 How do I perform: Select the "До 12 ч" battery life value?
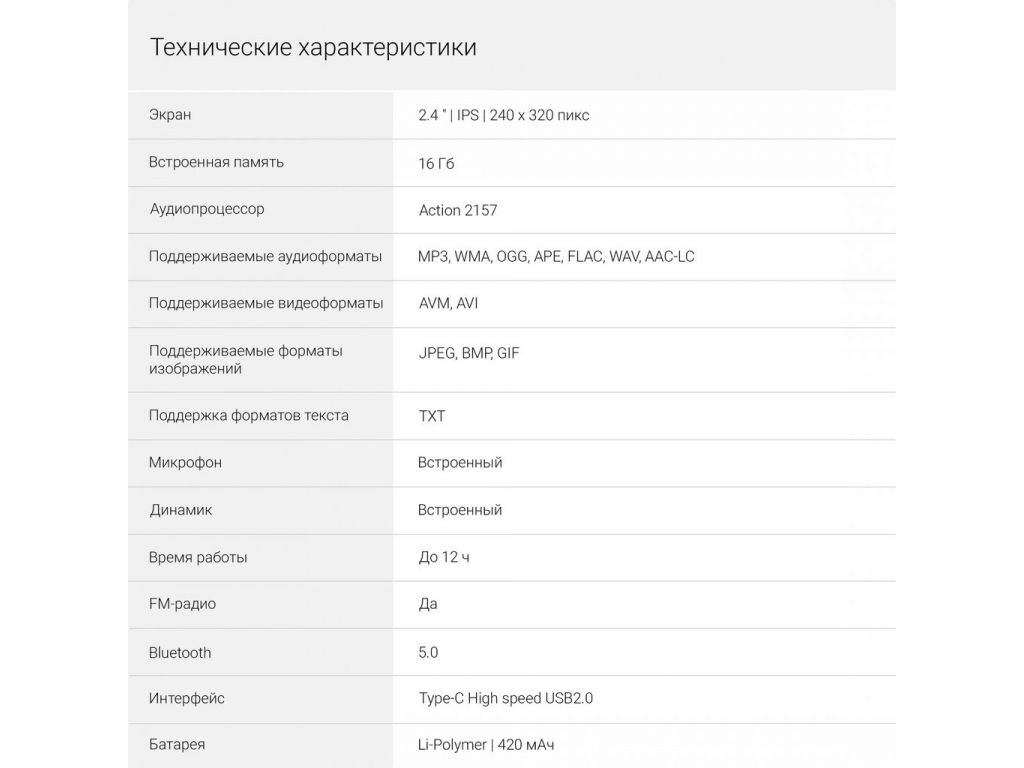point(444,557)
